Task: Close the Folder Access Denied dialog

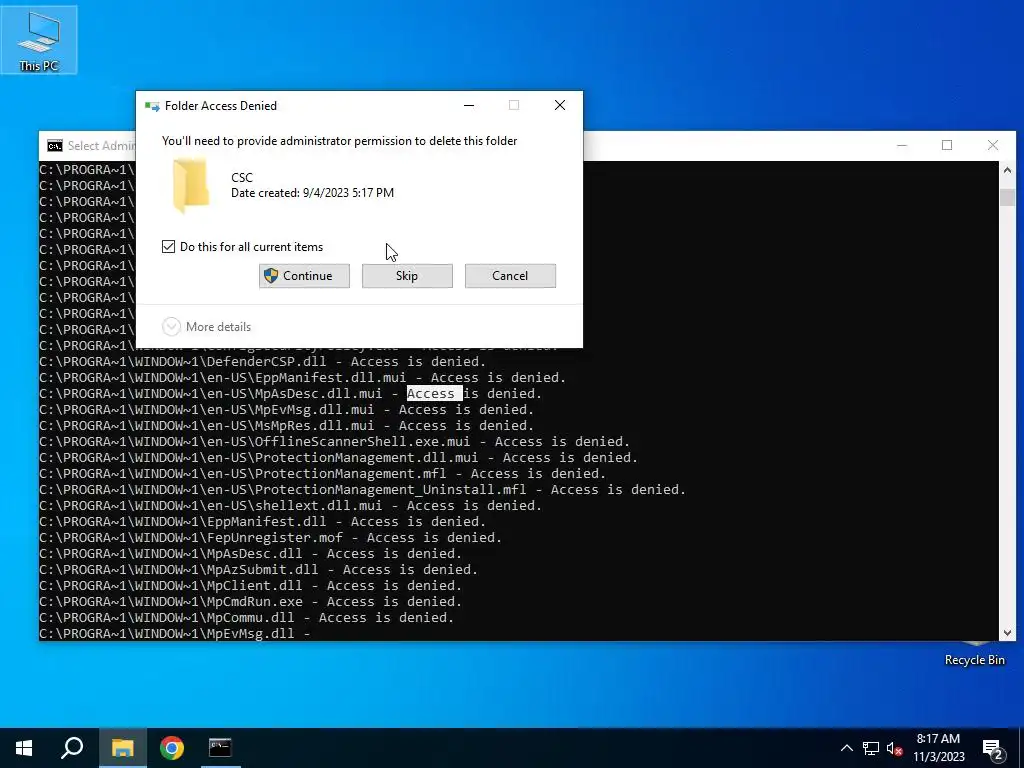Action: pyautogui.click(x=560, y=105)
